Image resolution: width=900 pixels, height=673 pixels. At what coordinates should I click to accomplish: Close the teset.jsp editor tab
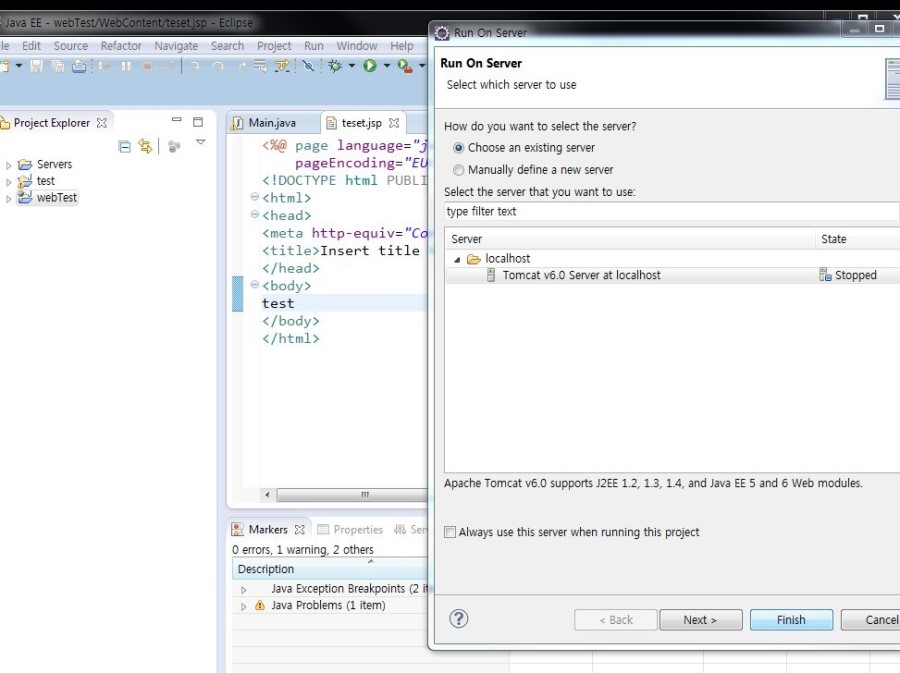tap(394, 123)
